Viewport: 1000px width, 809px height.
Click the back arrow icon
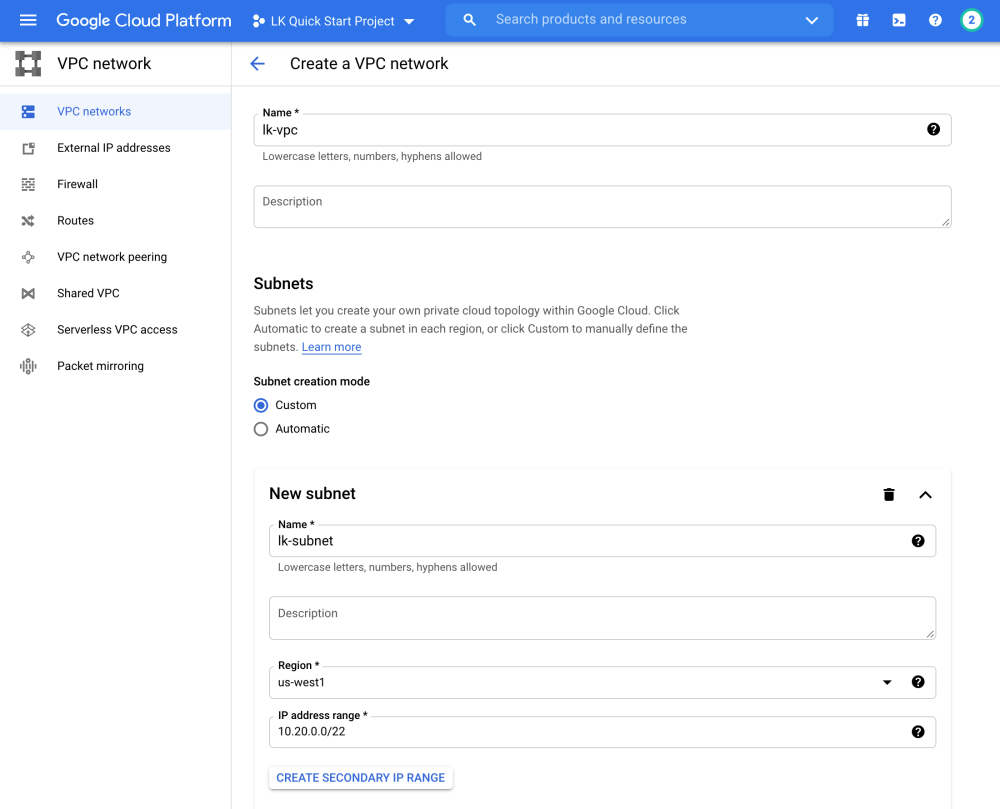(x=257, y=64)
